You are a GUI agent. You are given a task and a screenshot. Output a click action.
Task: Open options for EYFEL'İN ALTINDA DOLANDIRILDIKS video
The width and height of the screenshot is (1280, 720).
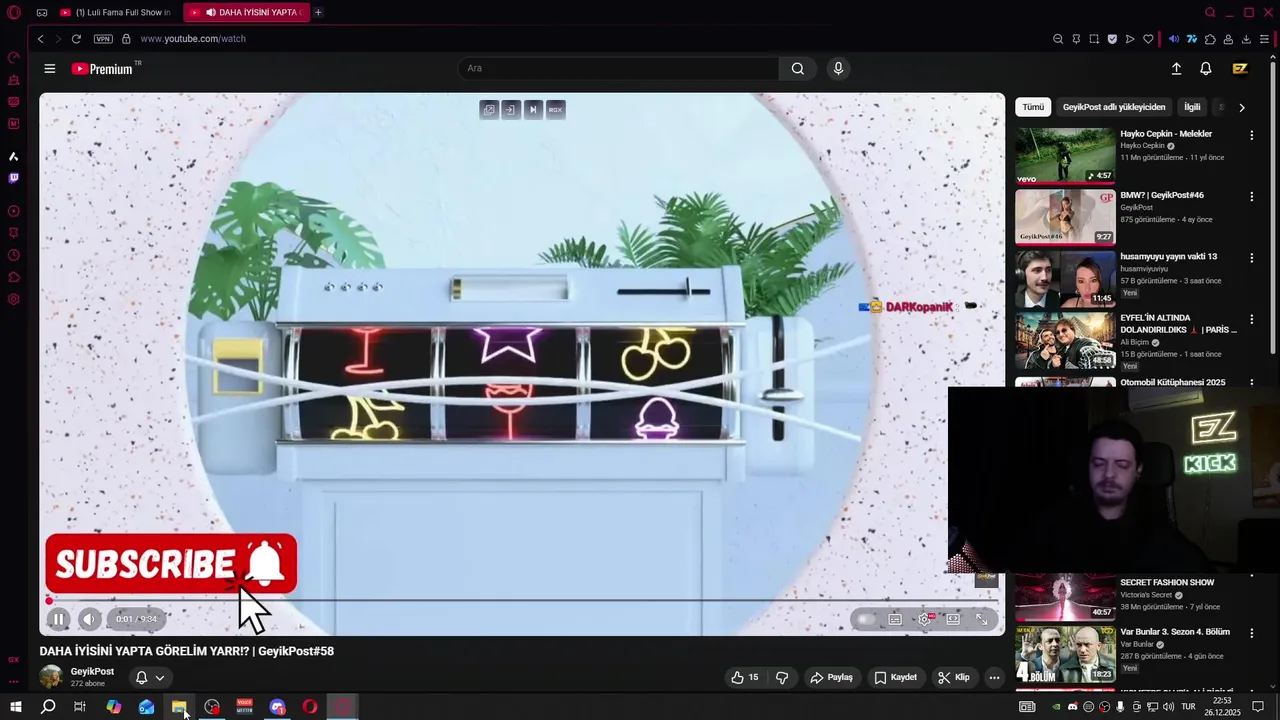tap(1251, 319)
